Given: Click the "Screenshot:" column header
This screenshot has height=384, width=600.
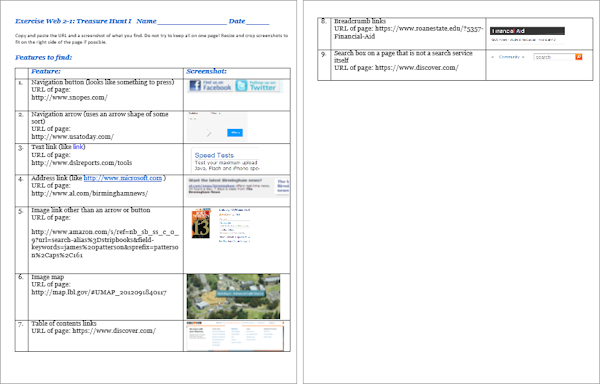Looking at the screenshot, I should point(206,72).
